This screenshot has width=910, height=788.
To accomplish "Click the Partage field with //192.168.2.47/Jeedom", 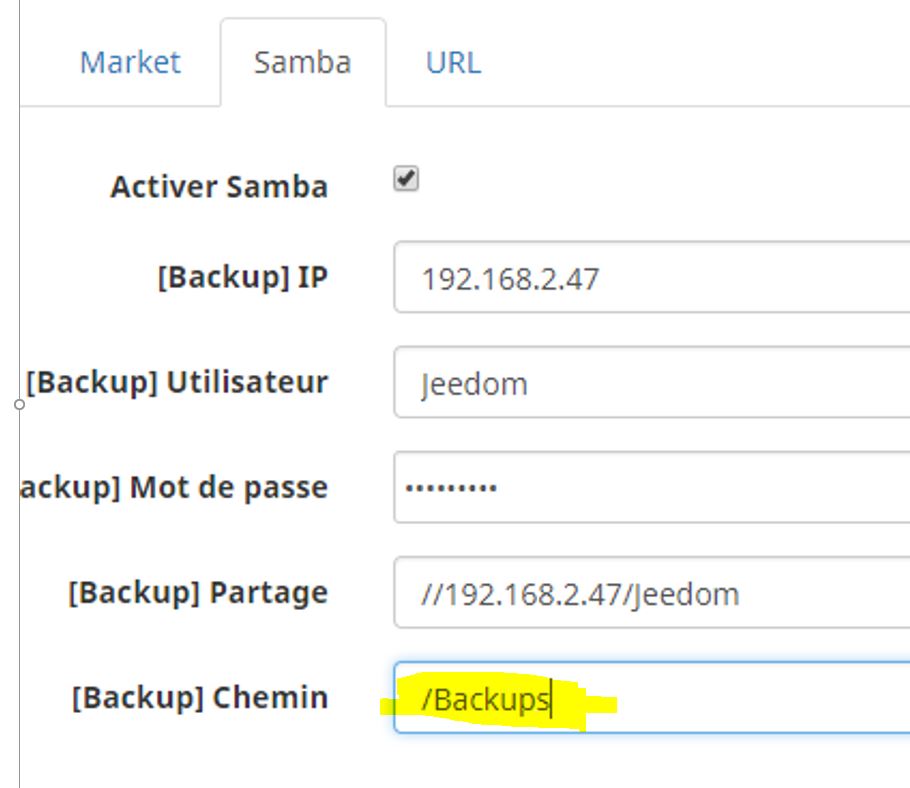I will click(x=650, y=593).
